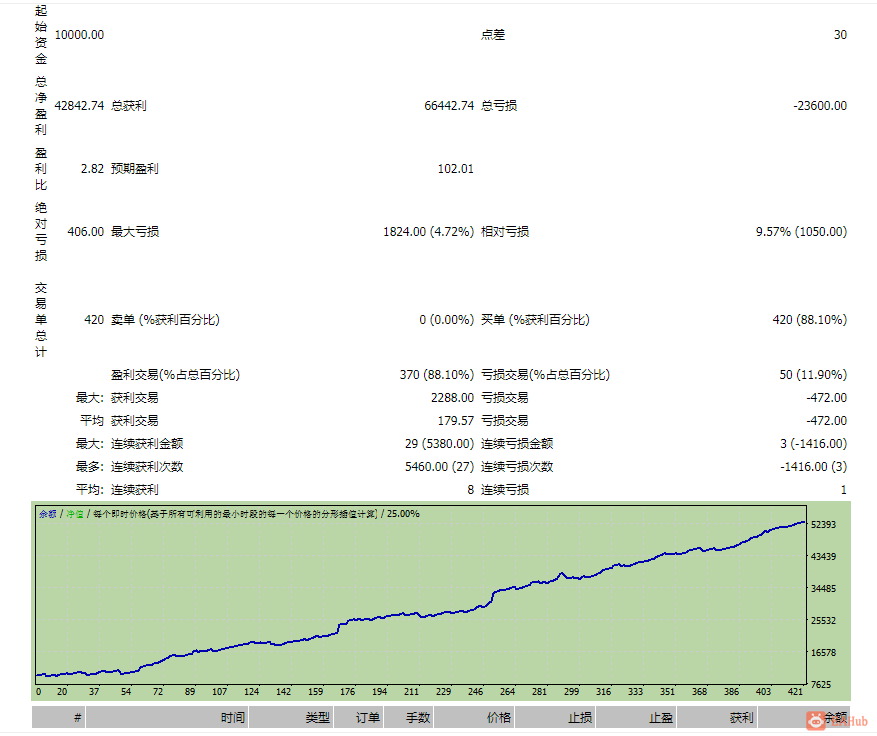Viewport: 877px width, 736px height.
Task: Click the 总亏损 label
Action: click(x=499, y=106)
